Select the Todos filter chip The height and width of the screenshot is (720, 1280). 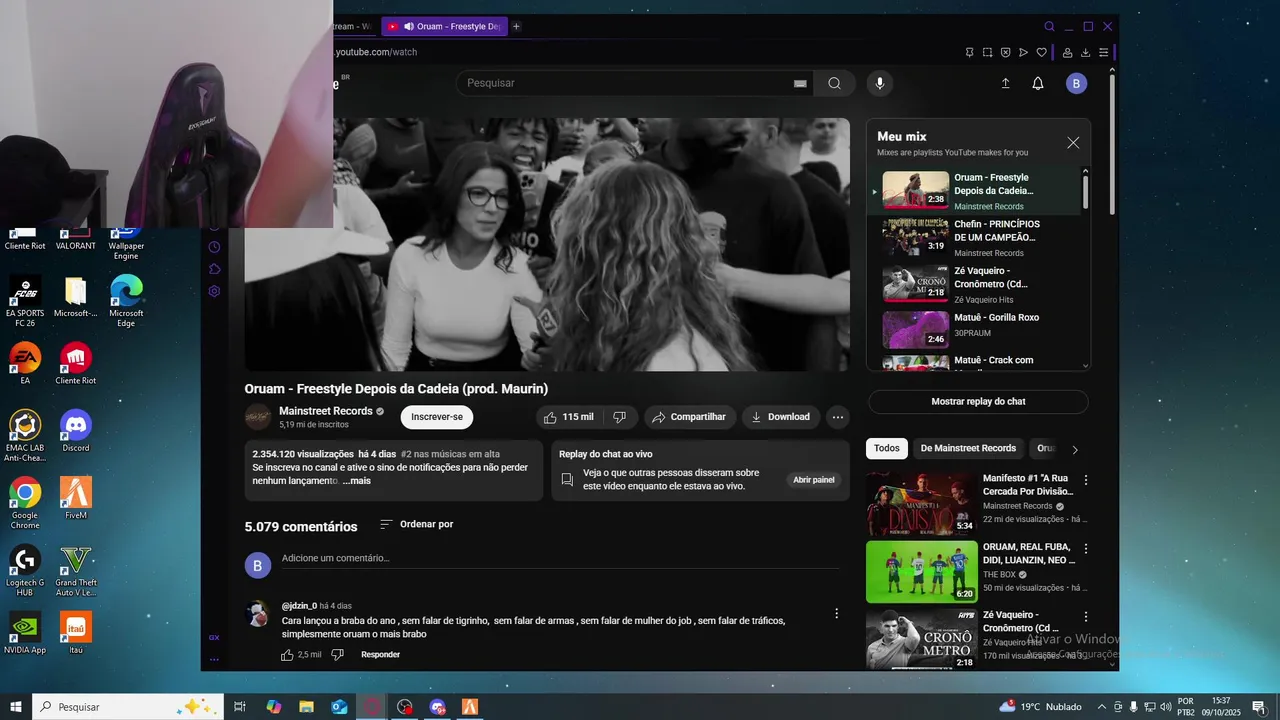[x=887, y=449]
